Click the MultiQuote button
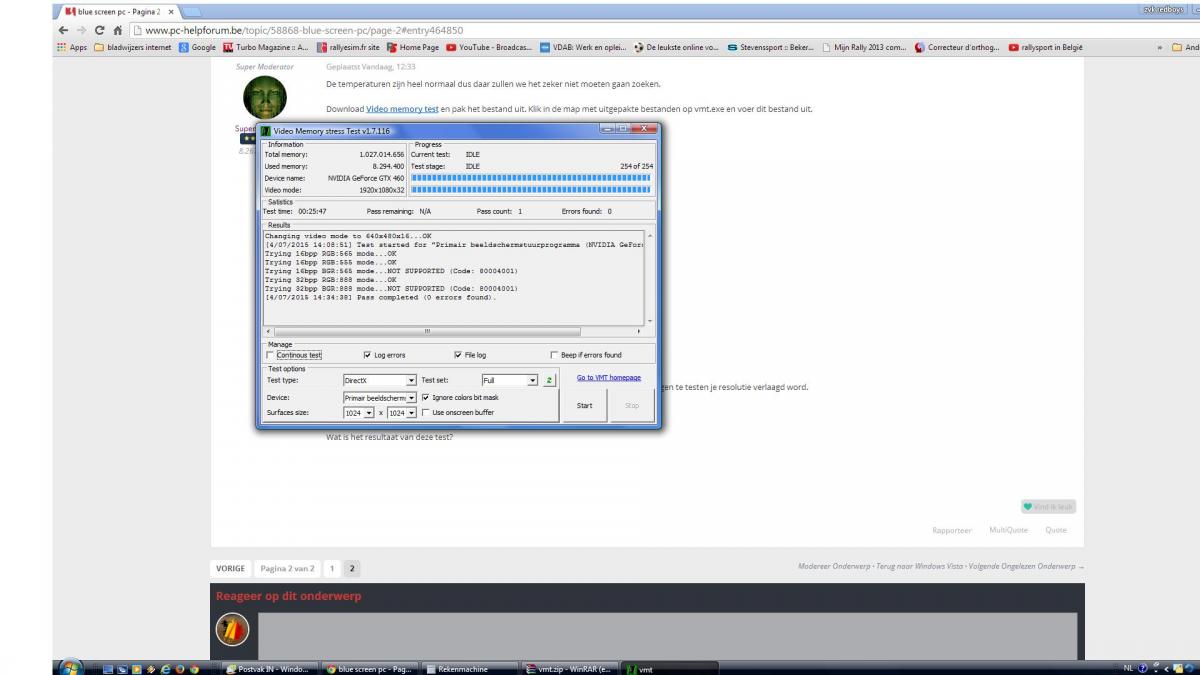This screenshot has width=1200, height=675. click(x=1008, y=530)
